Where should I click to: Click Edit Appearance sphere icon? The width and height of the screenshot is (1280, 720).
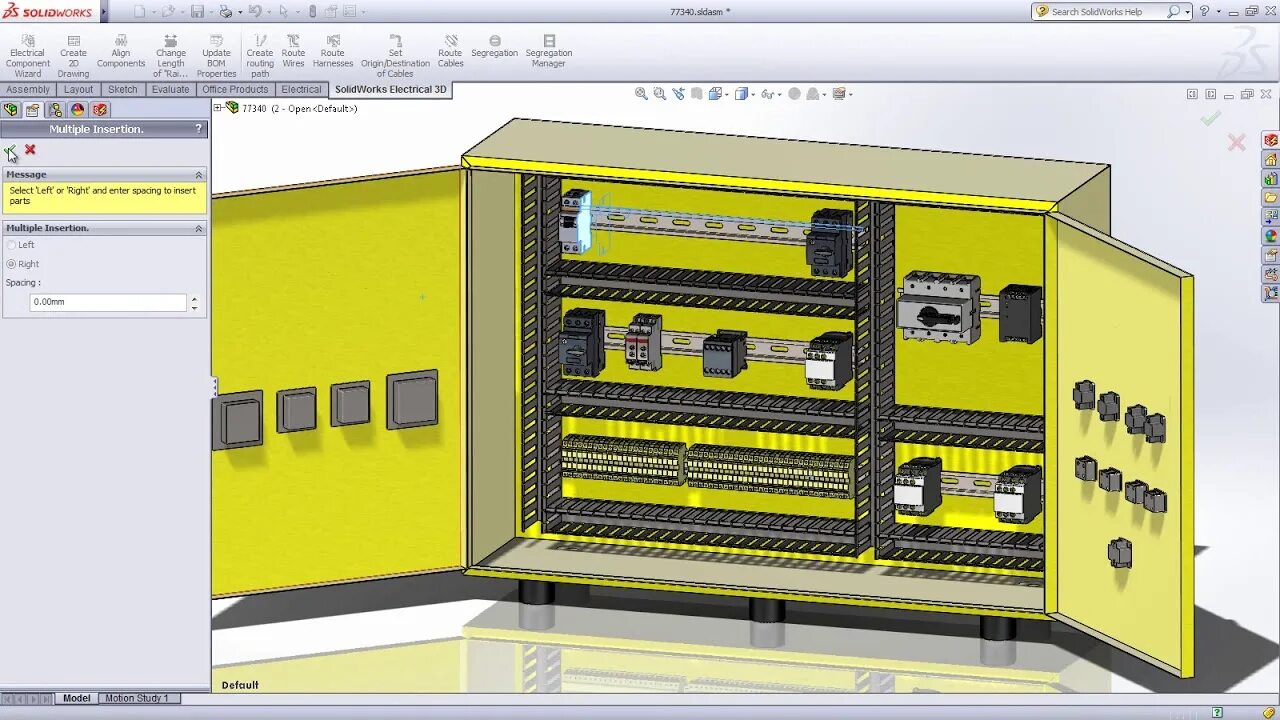coord(794,93)
